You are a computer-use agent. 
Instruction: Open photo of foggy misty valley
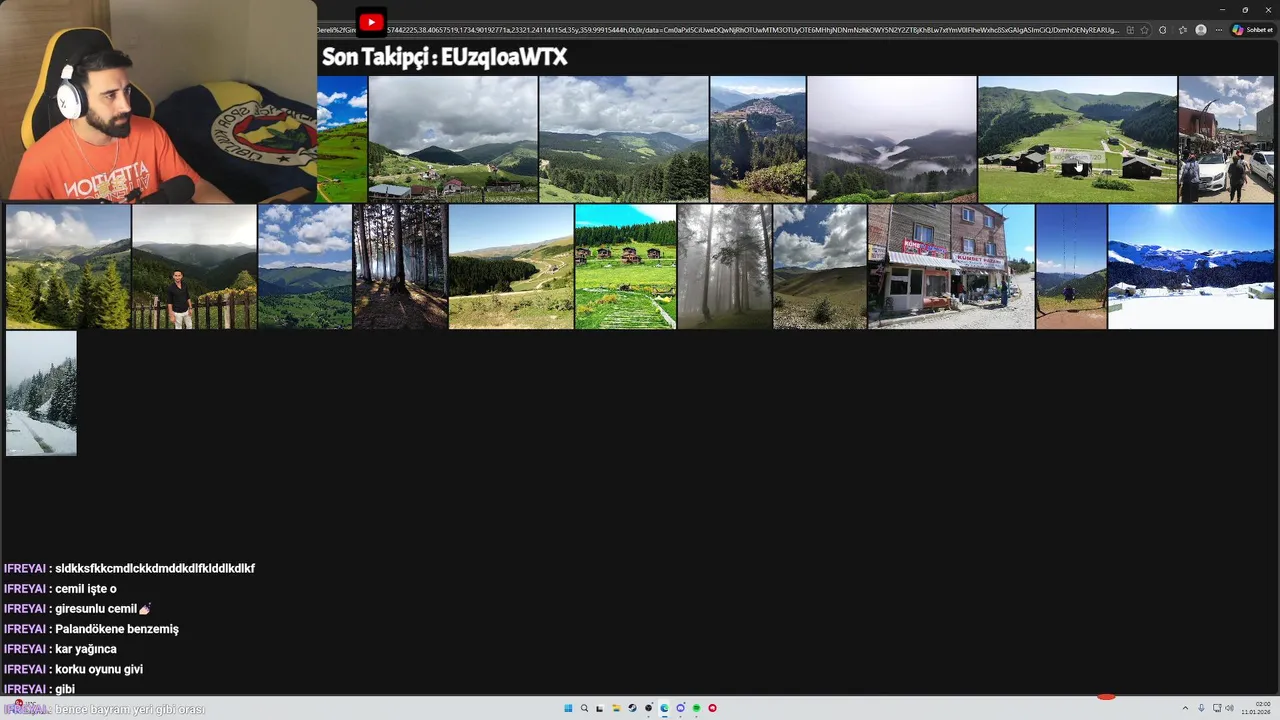892,139
